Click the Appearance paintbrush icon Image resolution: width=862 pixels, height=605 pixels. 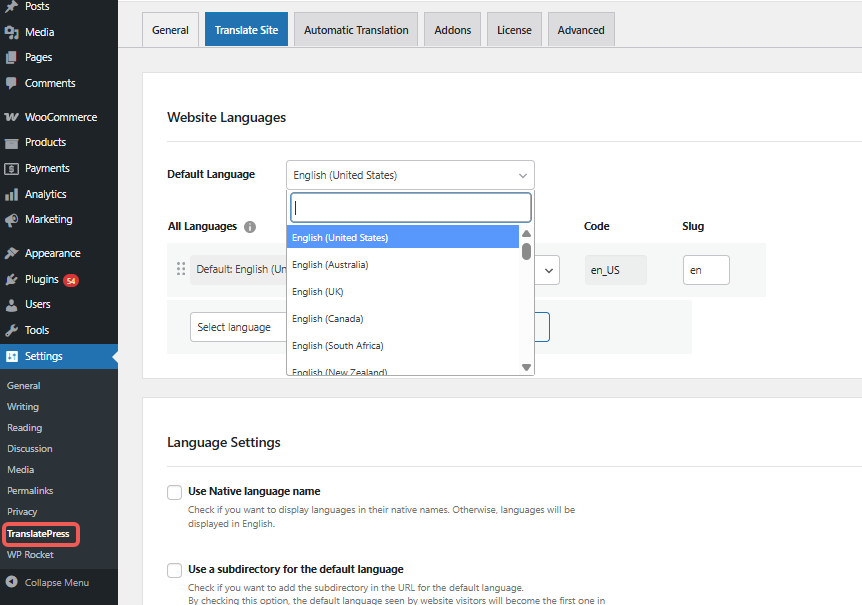[12, 254]
